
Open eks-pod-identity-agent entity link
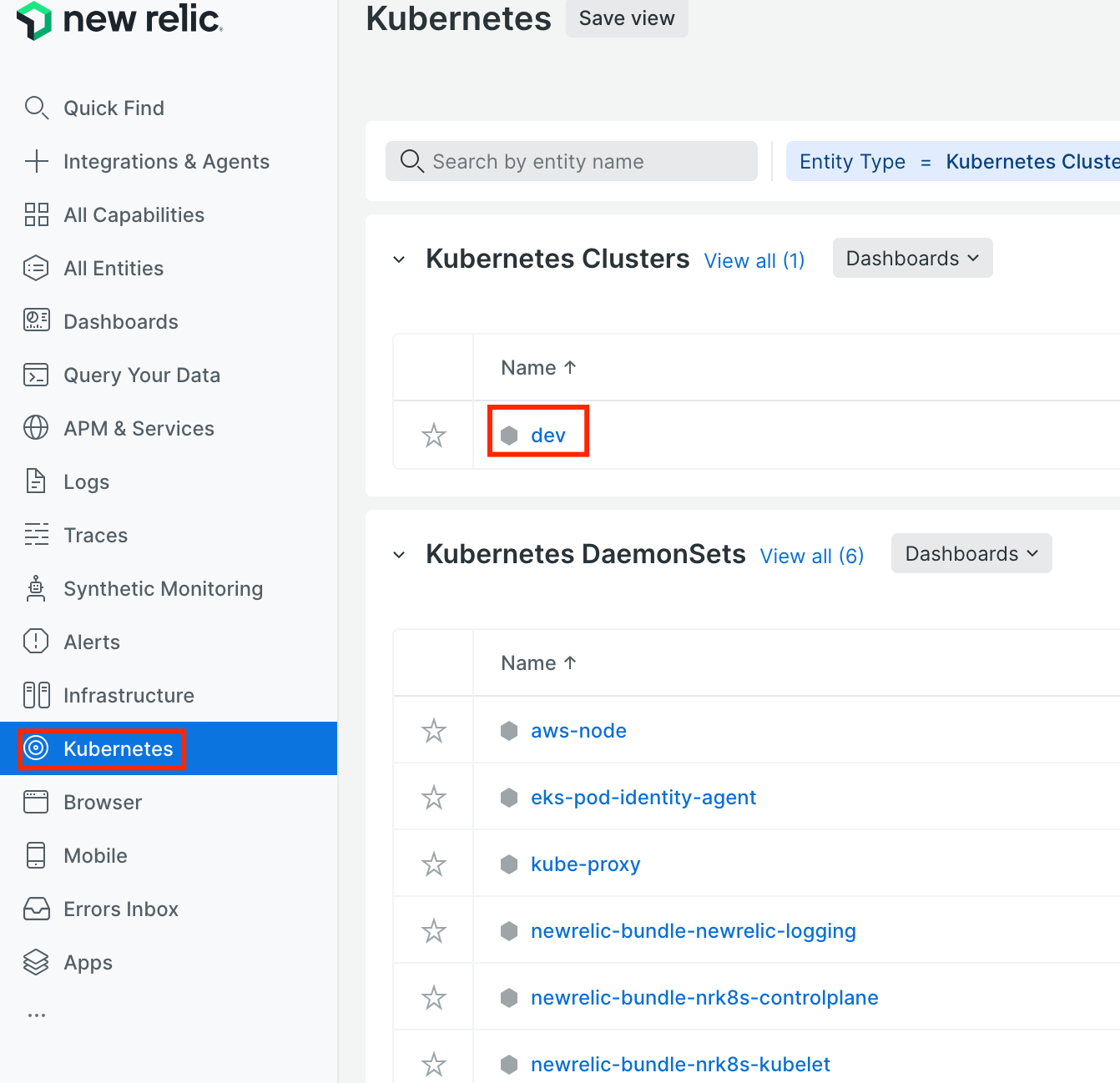click(643, 798)
